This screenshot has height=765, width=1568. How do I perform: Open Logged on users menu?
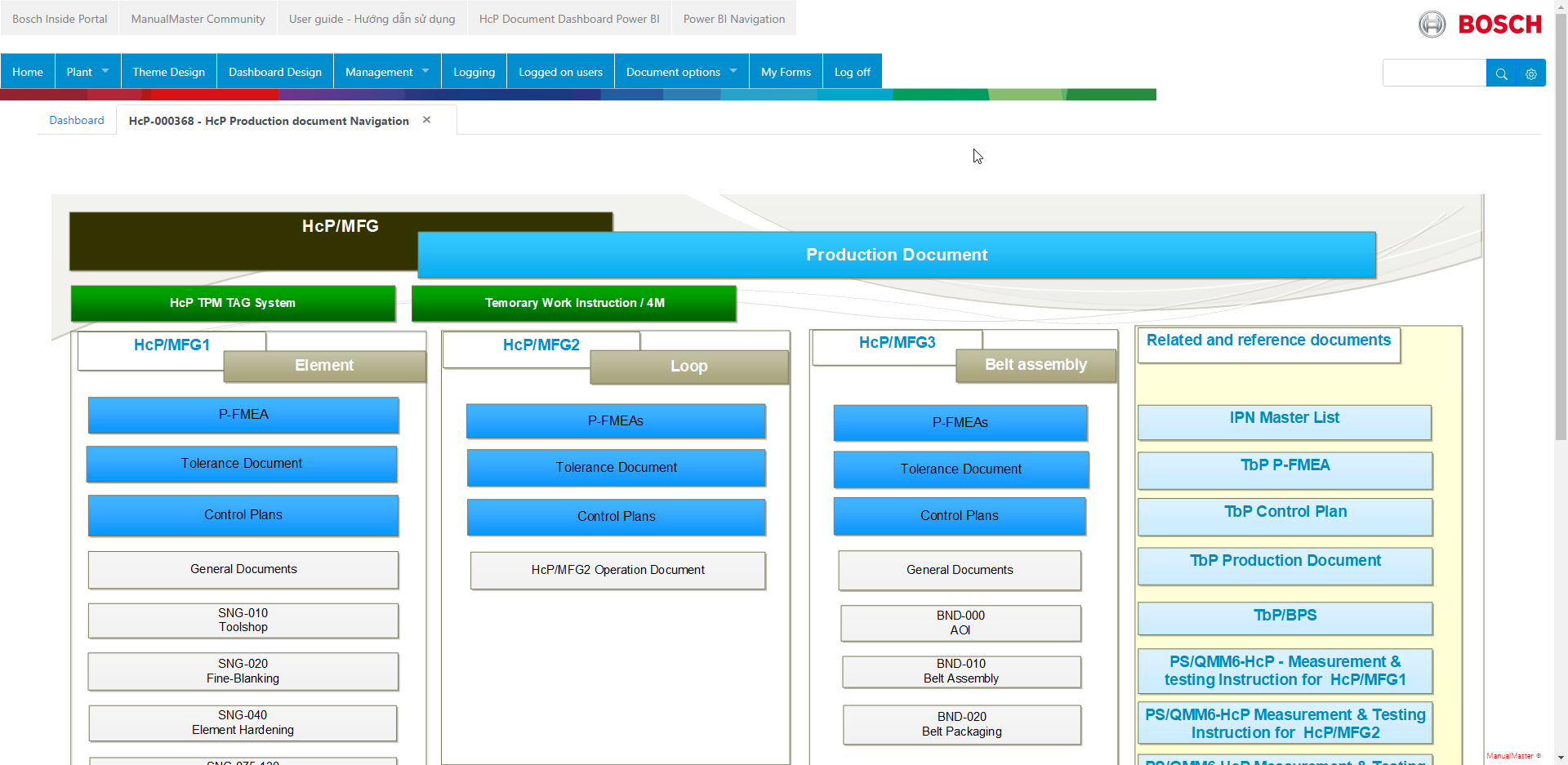pos(561,72)
